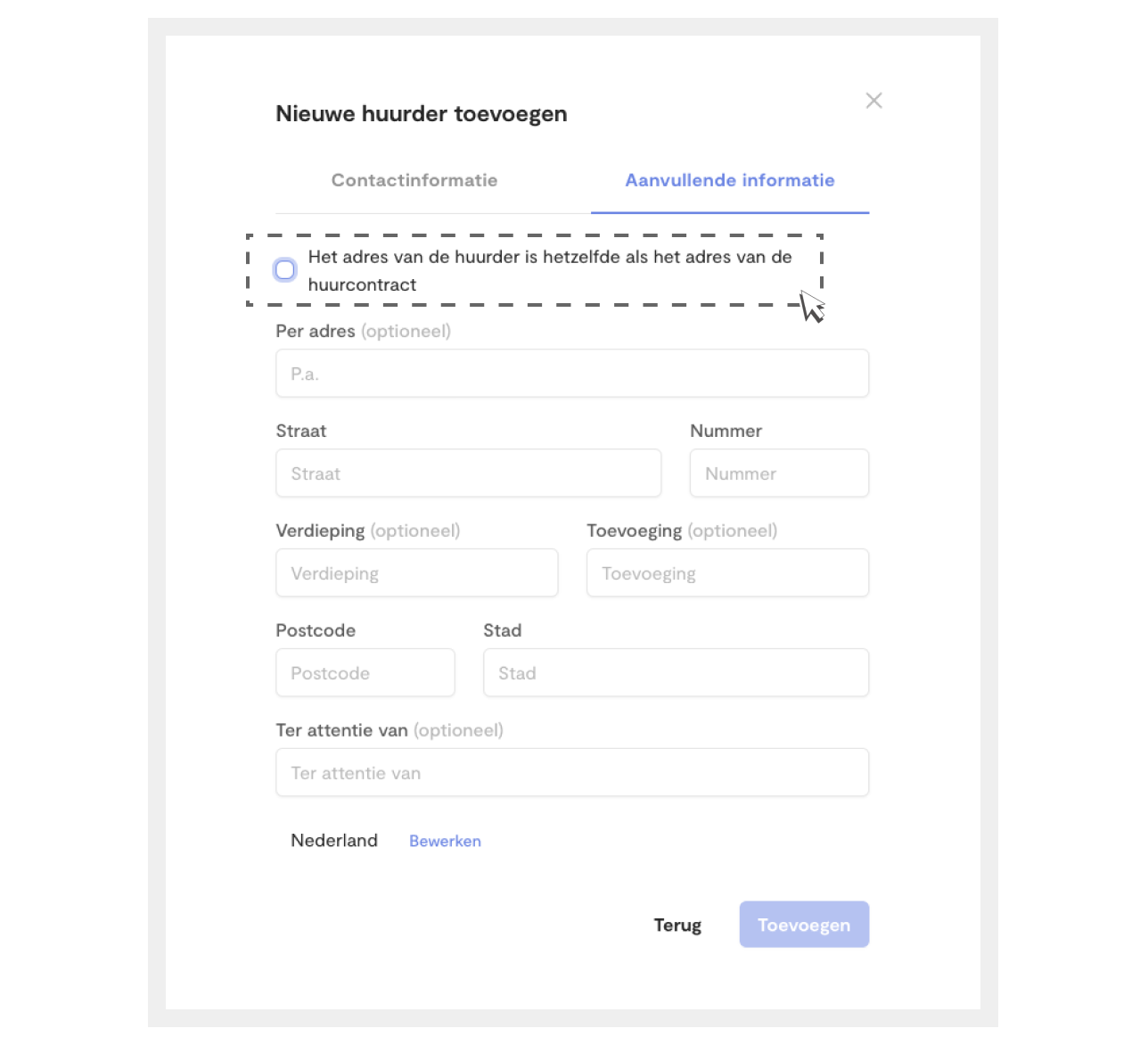The height and width of the screenshot is (1045, 1148).
Task: Focus the Per adres P.a. field
Action: coord(572,374)
